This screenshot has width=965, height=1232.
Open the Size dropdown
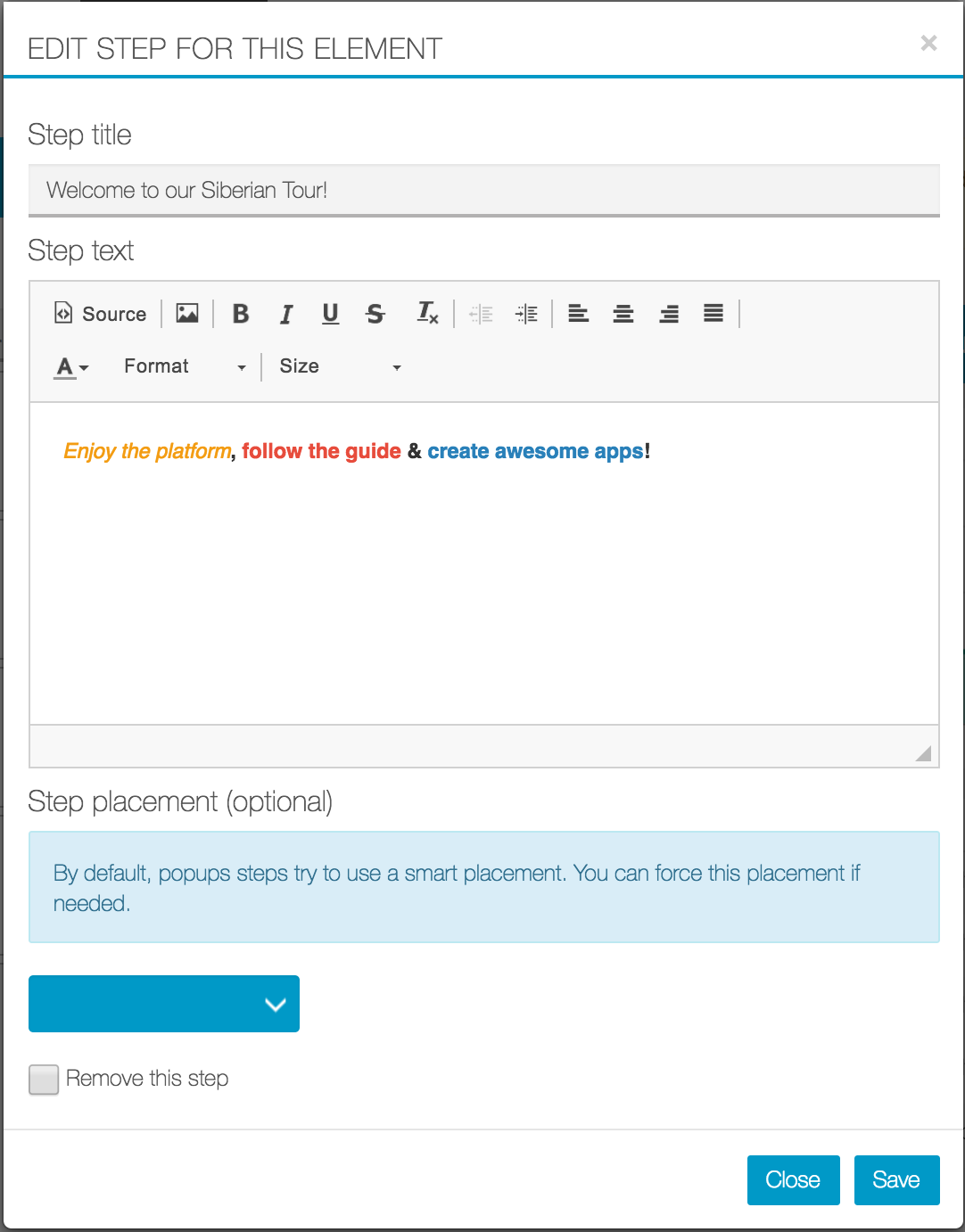click(x=340, y=366)
